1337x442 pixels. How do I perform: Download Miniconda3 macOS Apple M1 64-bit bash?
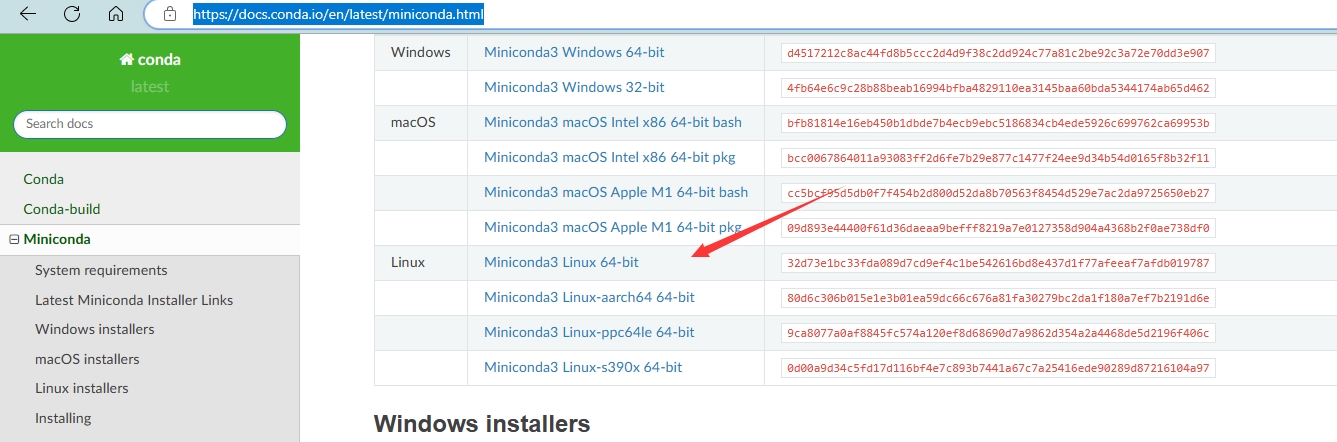pyautogui.click(x=616, y=192)
